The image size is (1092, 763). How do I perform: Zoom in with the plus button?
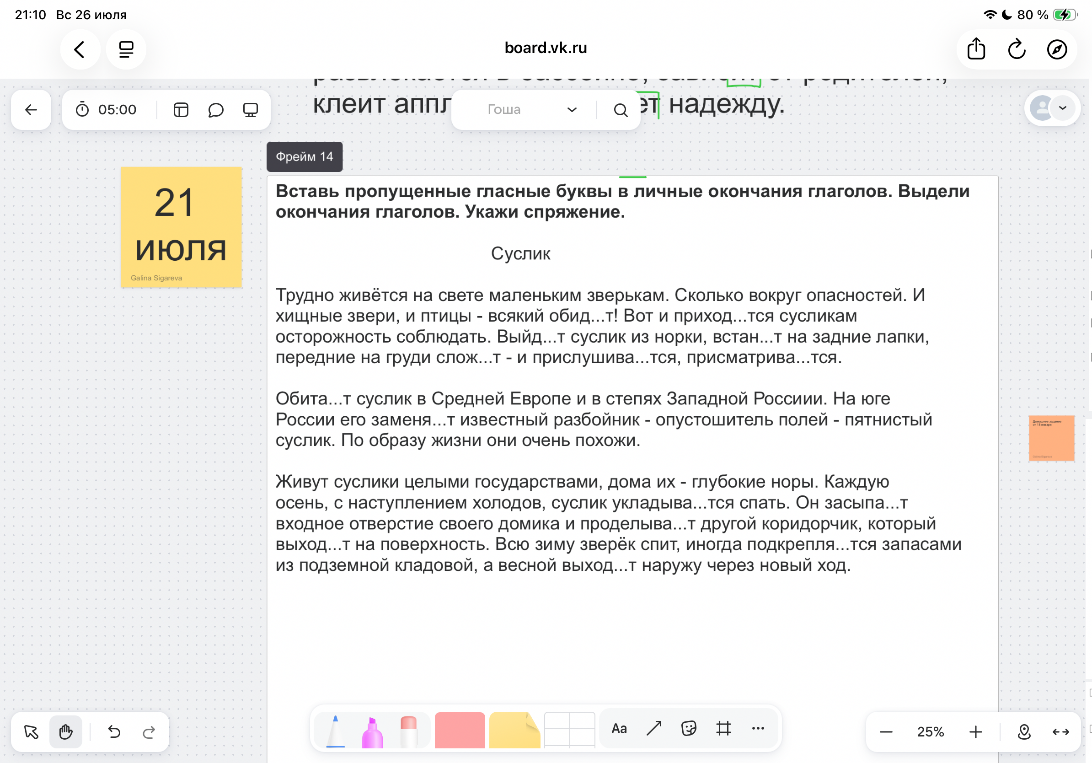pos(976,732)
